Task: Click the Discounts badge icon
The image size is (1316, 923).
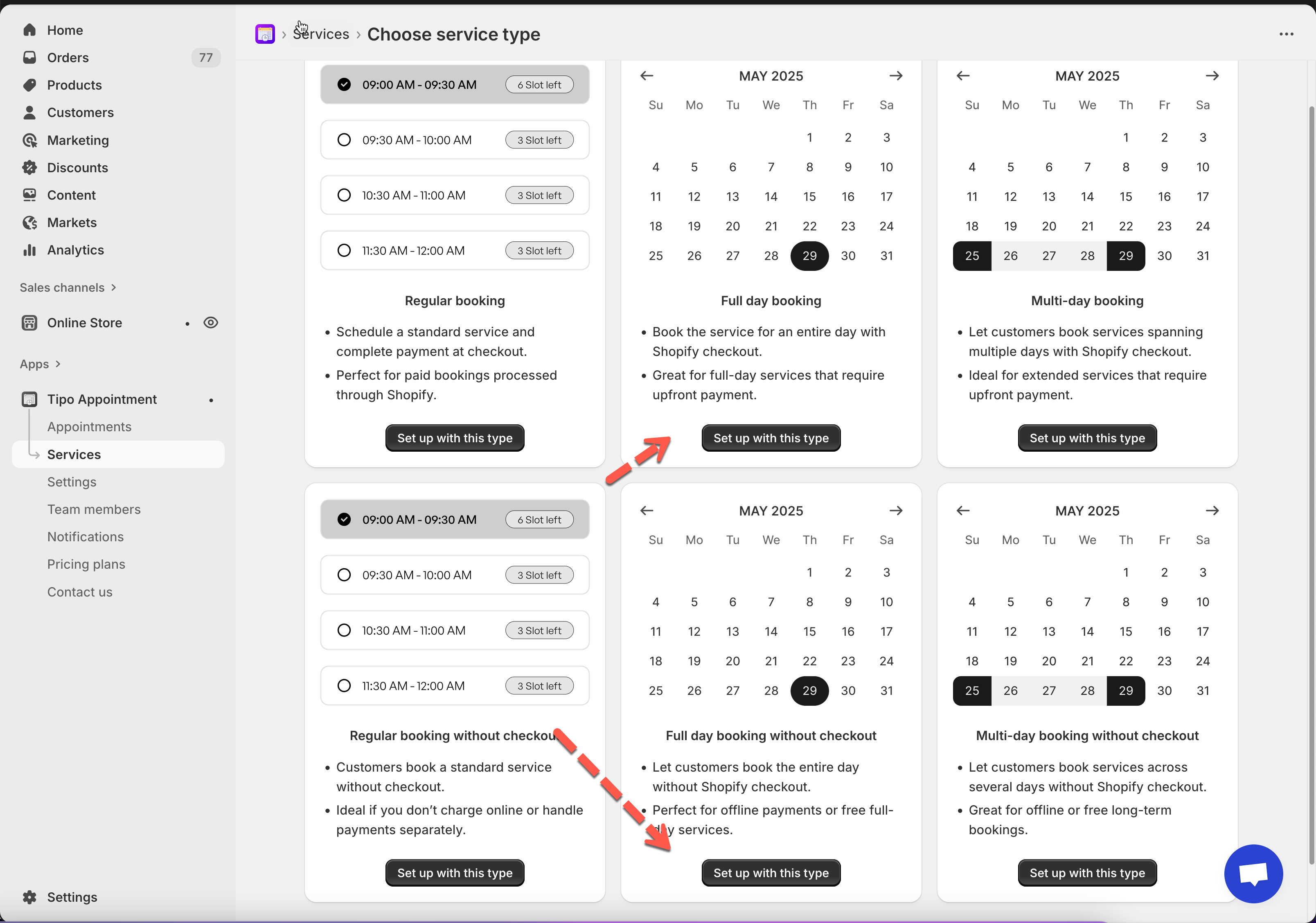Action: coord(30,168)
